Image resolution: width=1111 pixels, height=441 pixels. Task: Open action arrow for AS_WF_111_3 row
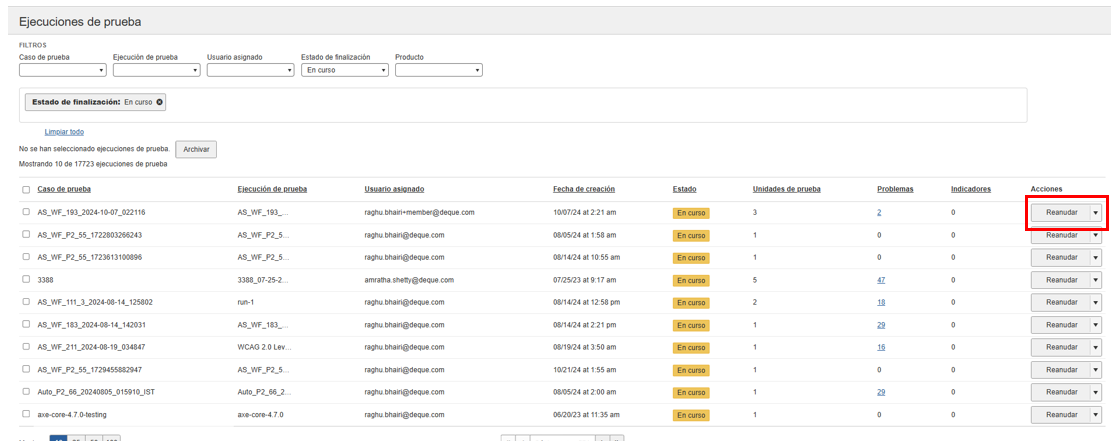coord(1095,302)
